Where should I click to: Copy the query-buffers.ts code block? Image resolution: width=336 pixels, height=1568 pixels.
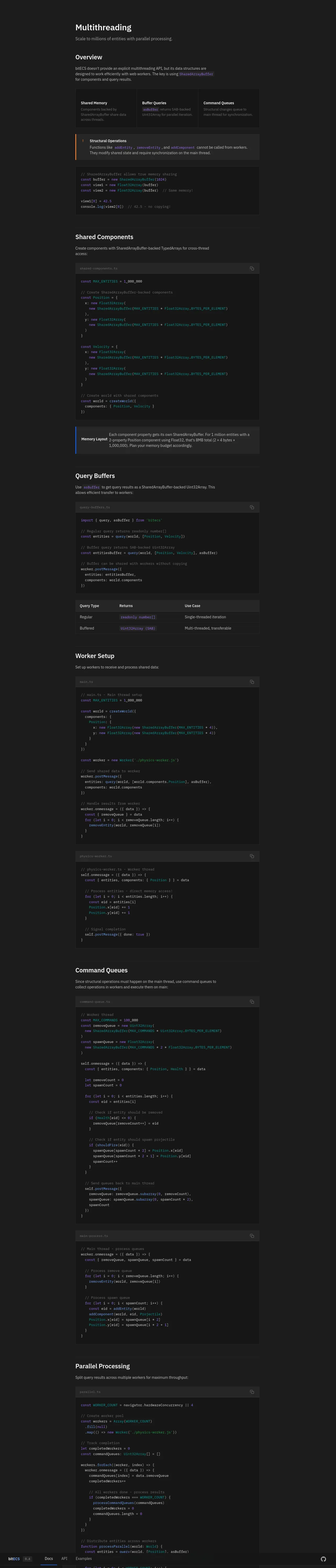coord(252,507)
